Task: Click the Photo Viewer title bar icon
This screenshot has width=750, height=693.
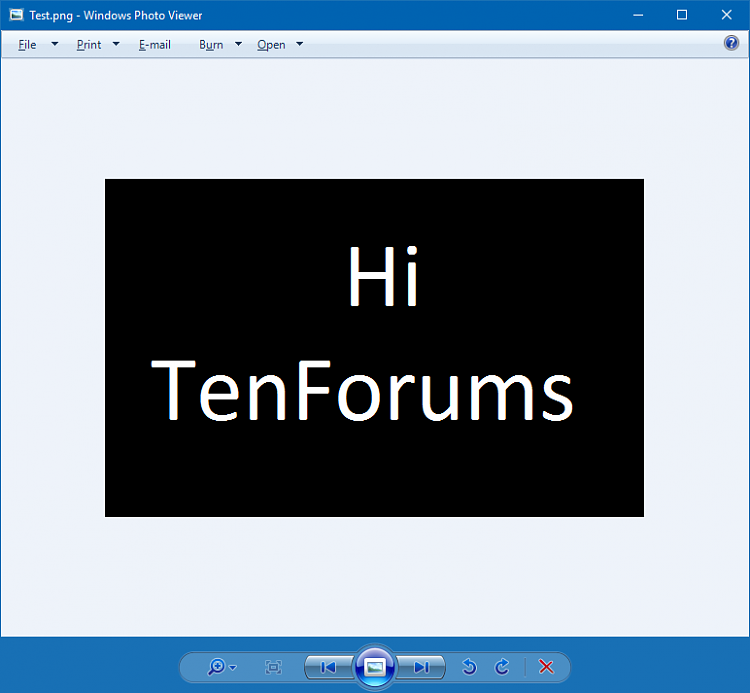Action: [x=16, y=15]
